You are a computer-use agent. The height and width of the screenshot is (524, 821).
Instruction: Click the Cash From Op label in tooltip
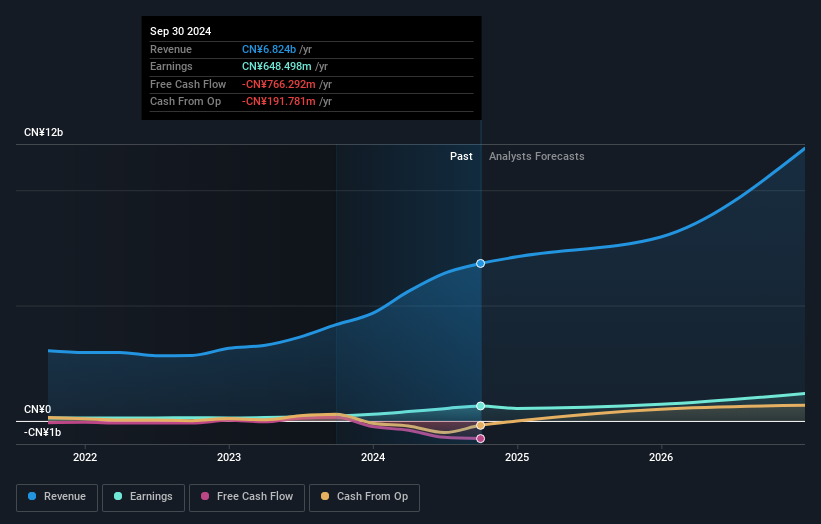tap(185, 102)
